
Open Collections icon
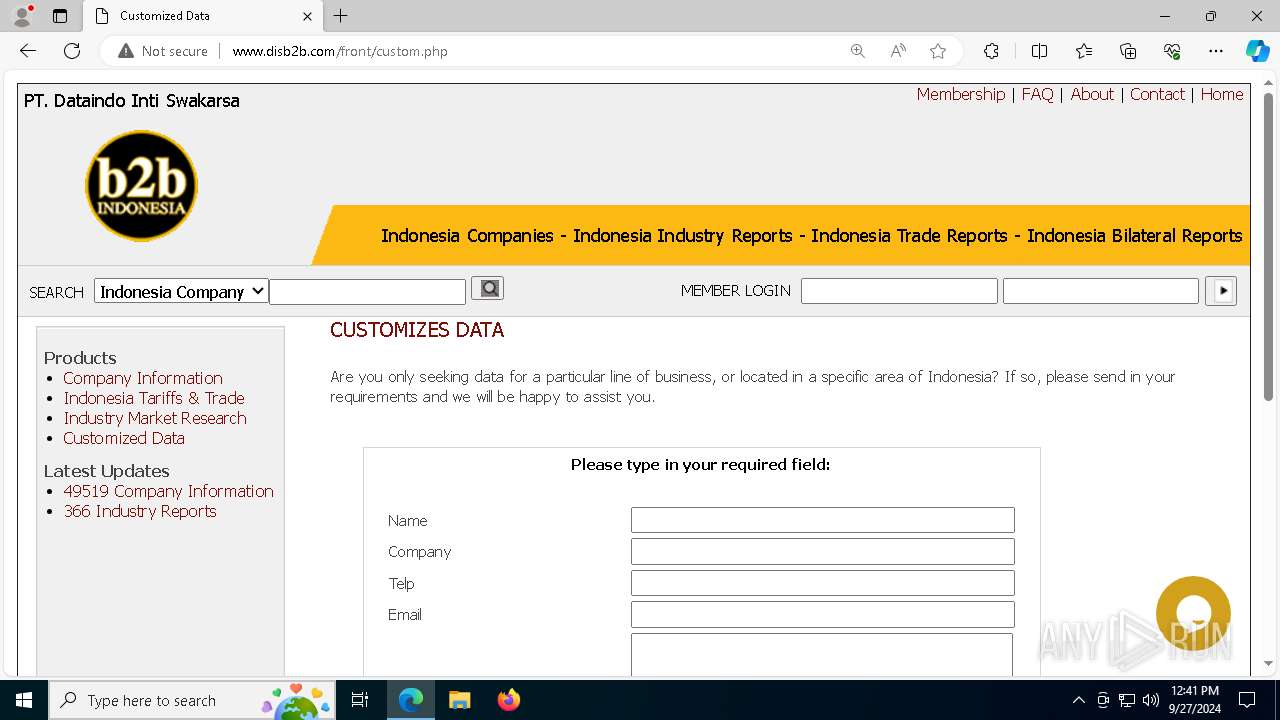click(1128, 51)
